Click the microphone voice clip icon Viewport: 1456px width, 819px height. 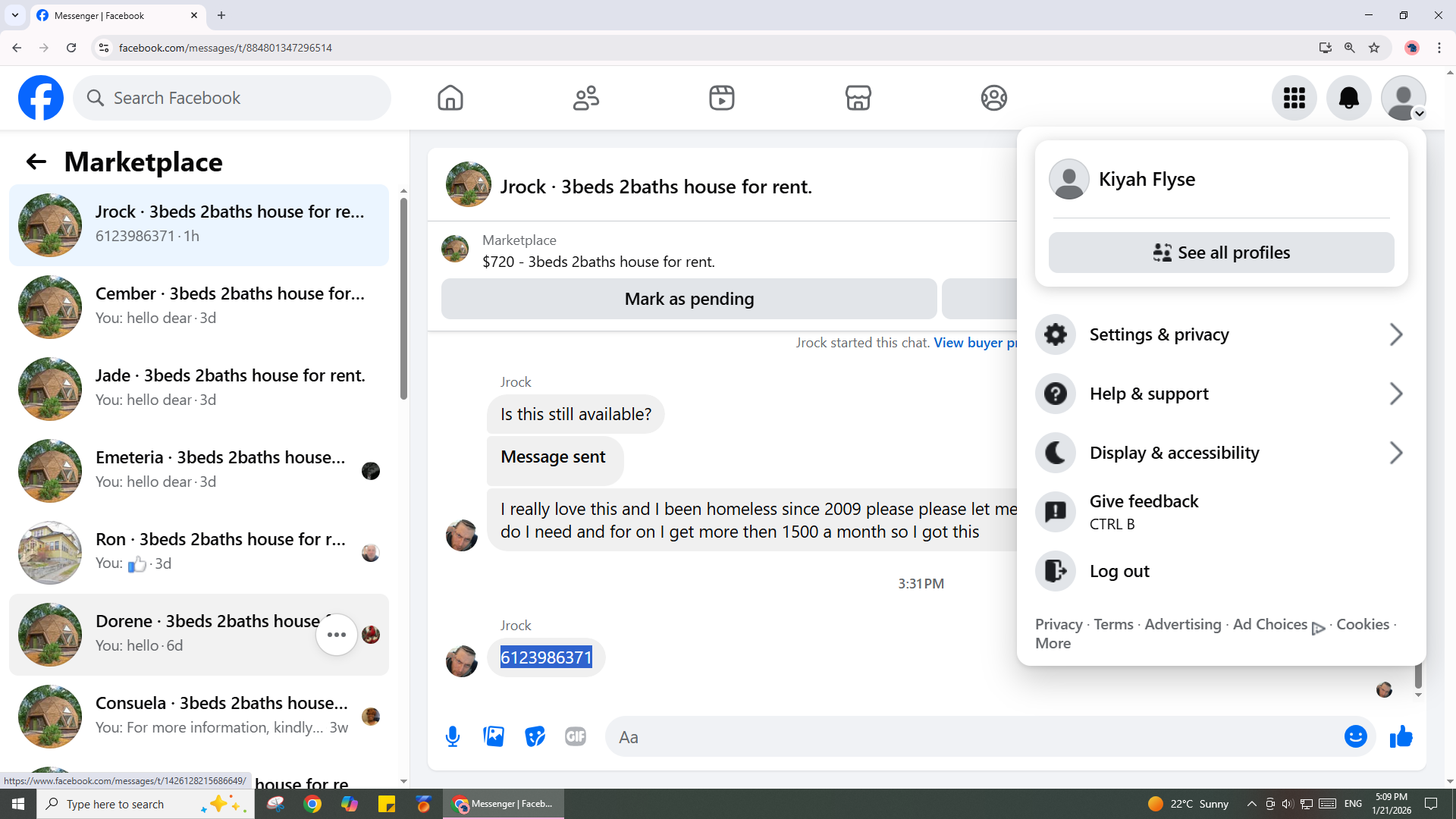453,736
